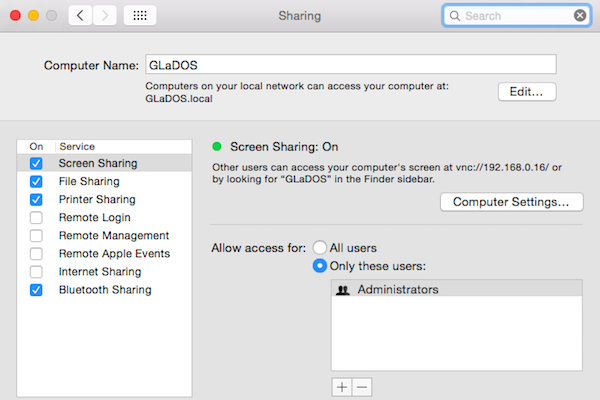600x400 pixels.
Task: Go back with the left arrow button
Action: pos(80,16)
